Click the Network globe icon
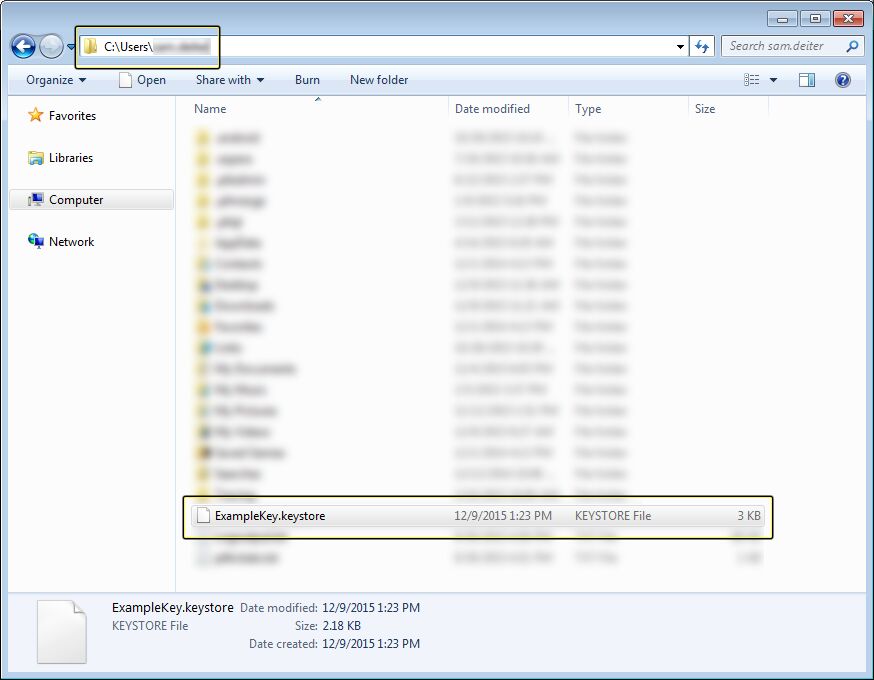Screen dimensions: 874x680 (x=36, y=241)
